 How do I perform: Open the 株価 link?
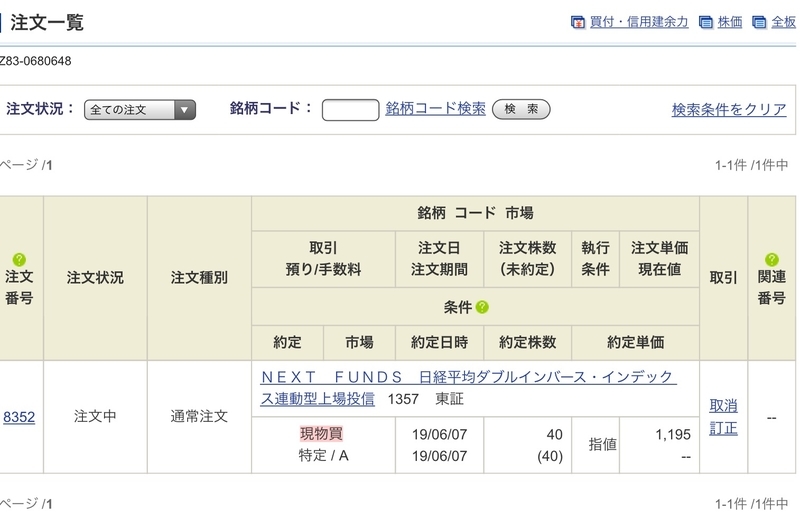point(730,22)
